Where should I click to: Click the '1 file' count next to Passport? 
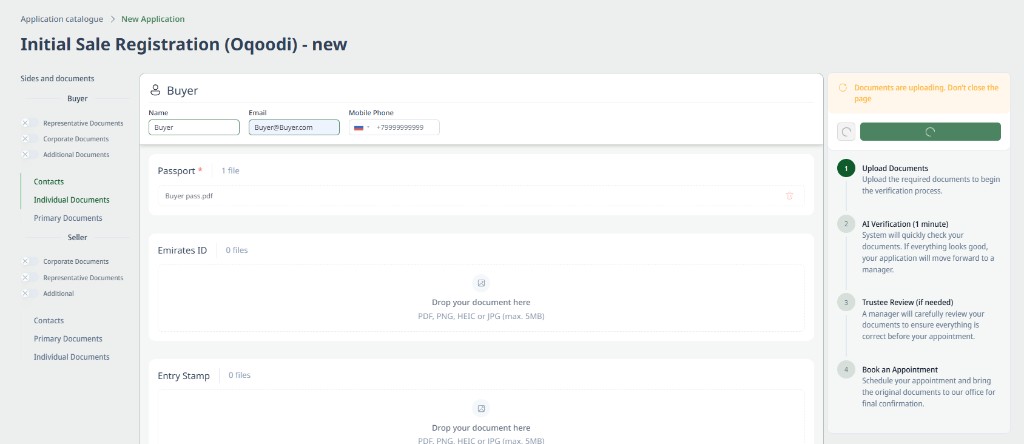click(230, 170)
